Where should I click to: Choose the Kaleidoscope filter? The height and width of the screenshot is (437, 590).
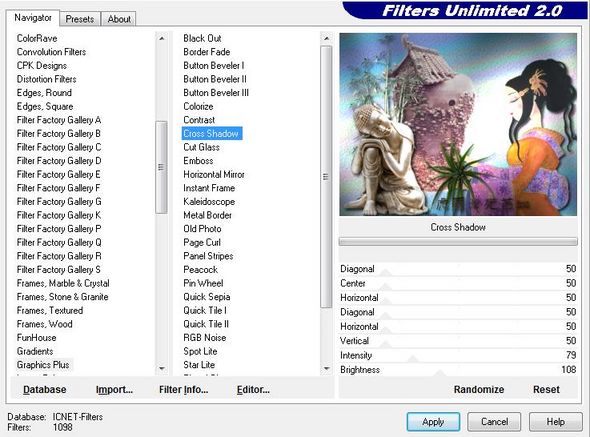pos(209,202)
